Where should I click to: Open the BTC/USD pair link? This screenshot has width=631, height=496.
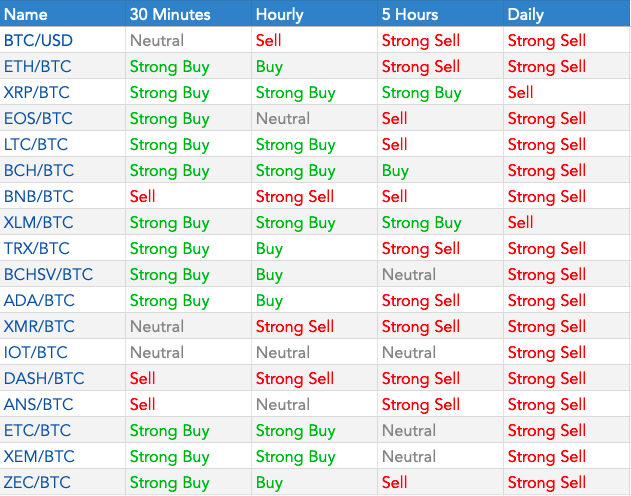click(37, 41)
